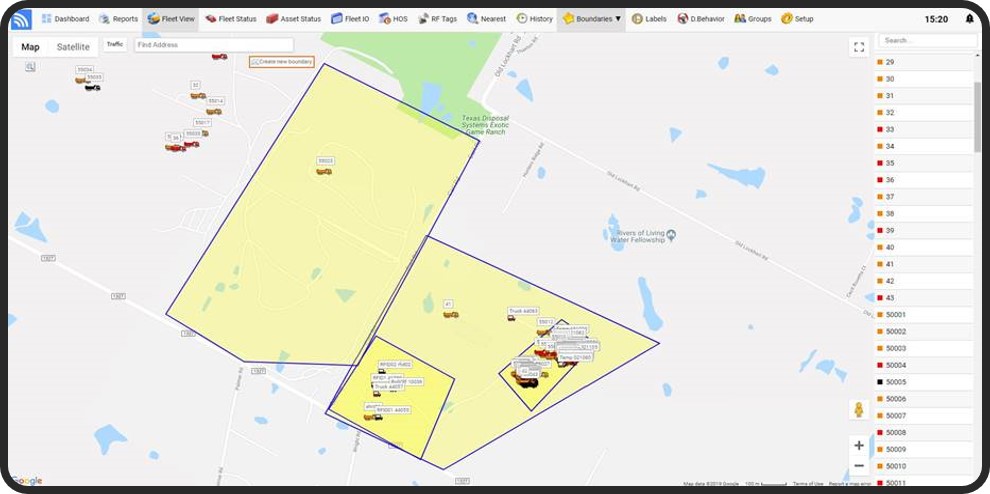Screen dimensions: 990x494
Task: Select vehicle 30 in list
Action: tap(924, 79)
